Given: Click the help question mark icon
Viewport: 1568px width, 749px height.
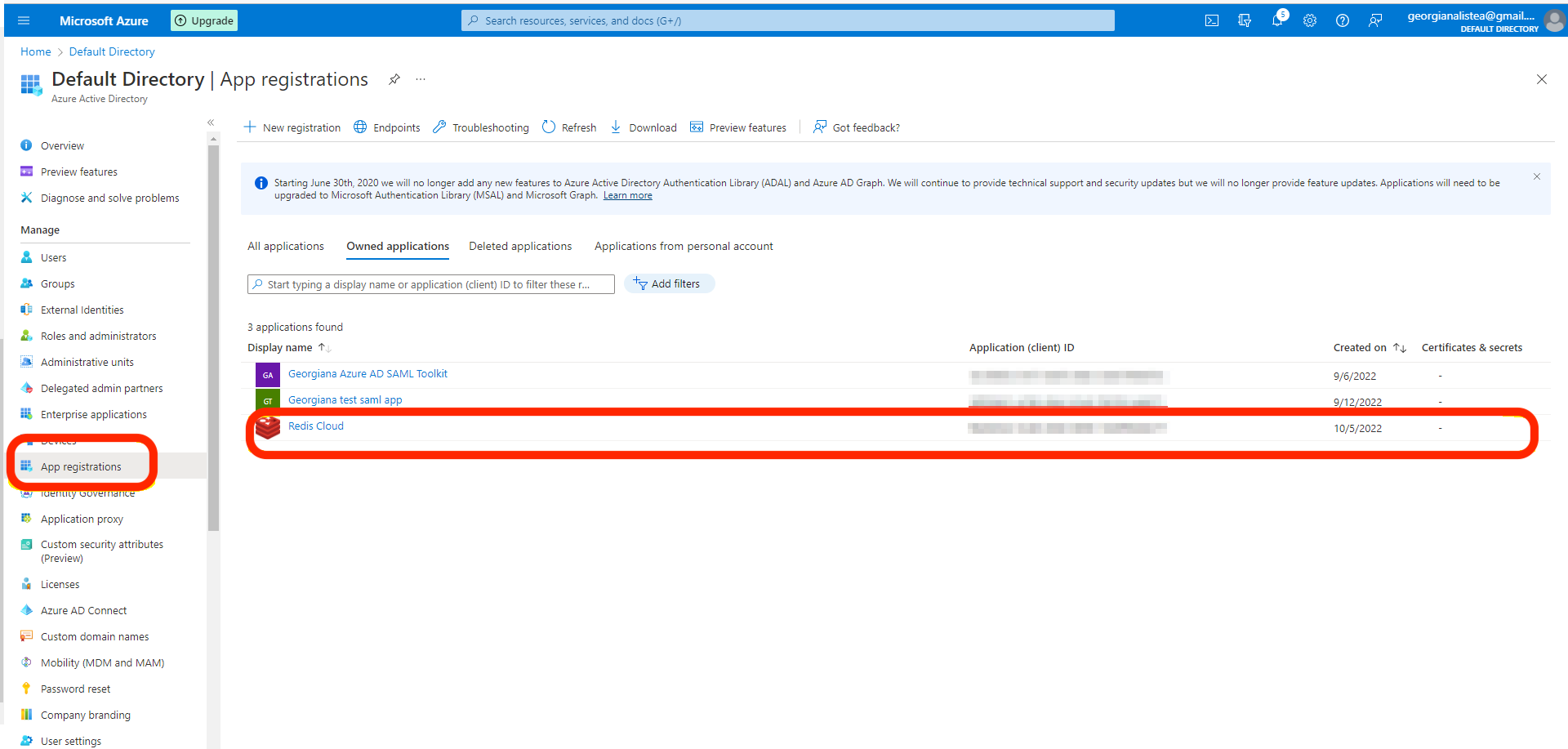Looking at the screenshot, I should pyautogui.click(x=1343, y=20).
